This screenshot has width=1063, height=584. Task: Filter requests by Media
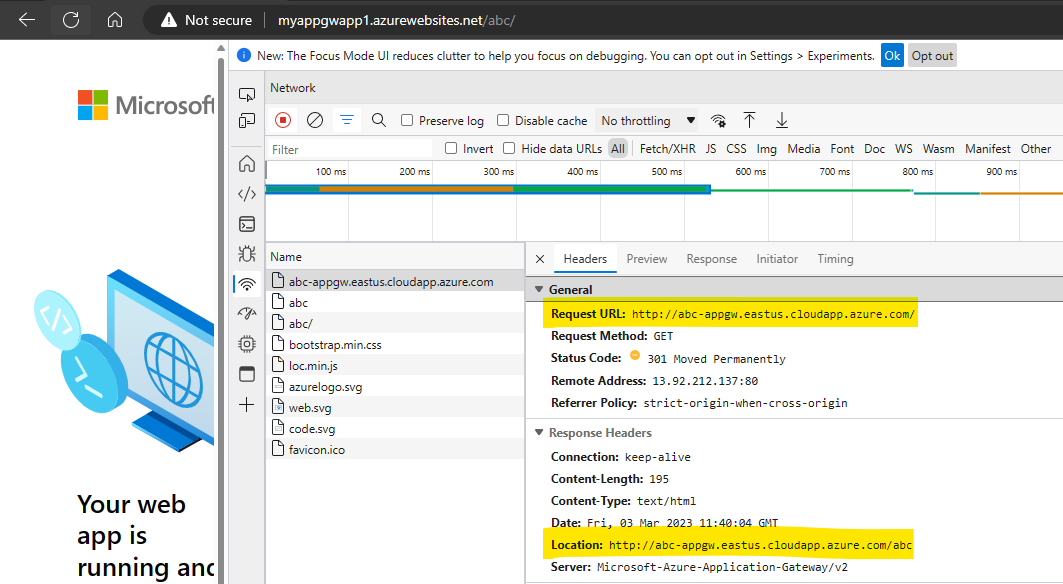pos(803,149)
